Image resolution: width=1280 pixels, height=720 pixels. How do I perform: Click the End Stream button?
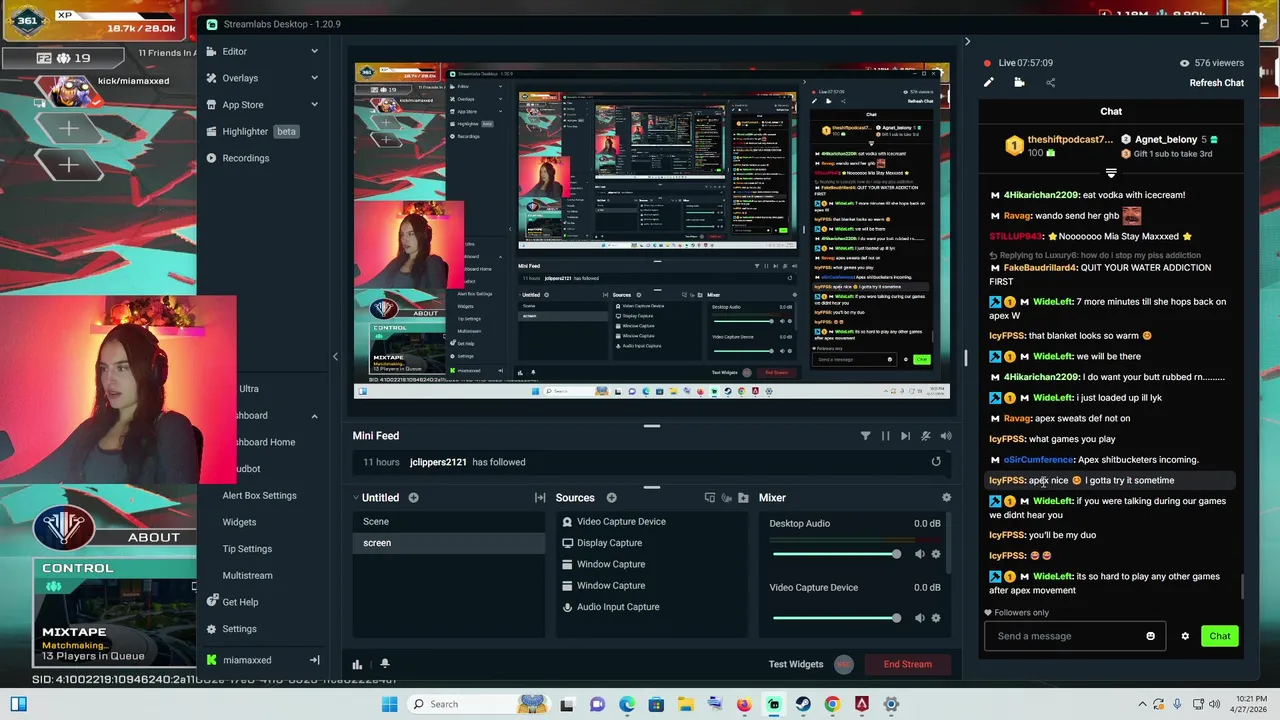pyautogui.click(x=908, y=664)
